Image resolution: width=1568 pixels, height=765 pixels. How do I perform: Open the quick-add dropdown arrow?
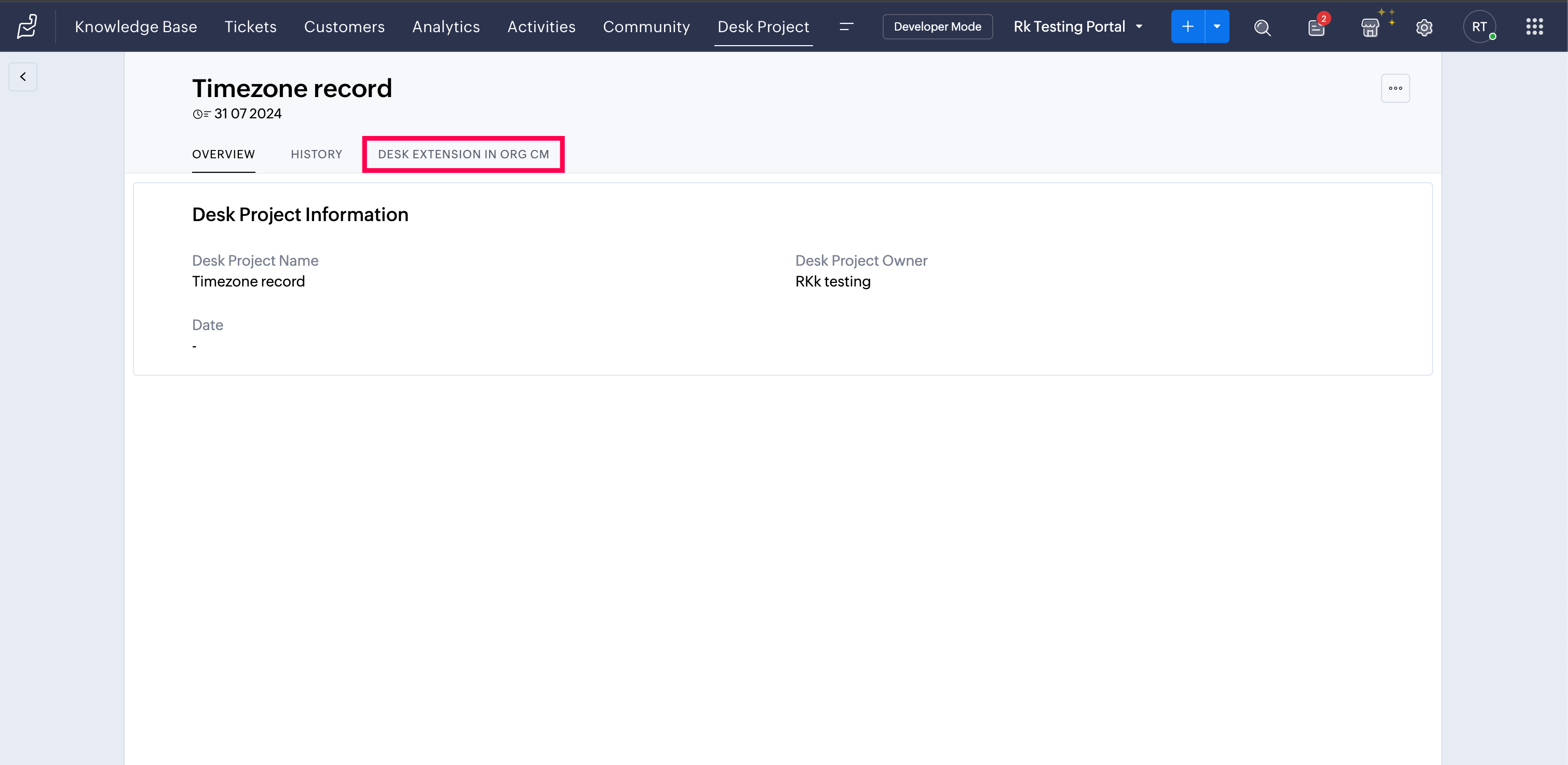point(1217,27)
